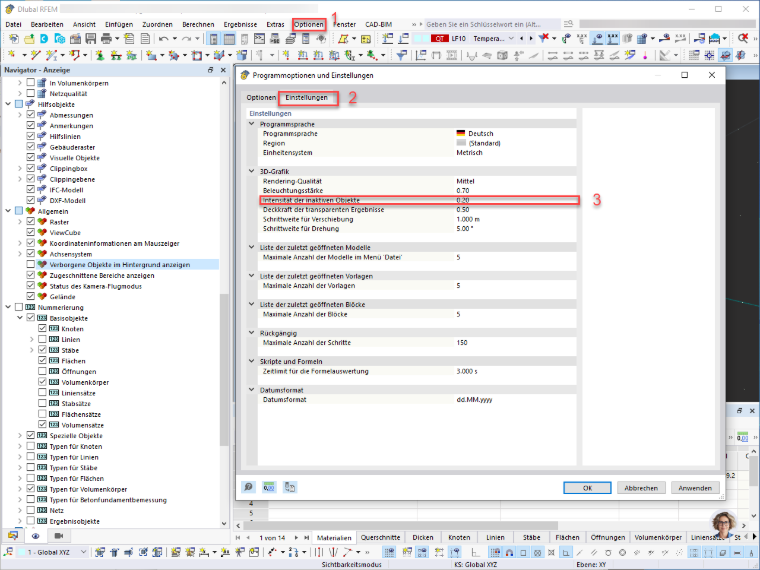The image size is (760, 570).
Task: Toggle the ViewCube checkbox
Action: coord(31,232)
